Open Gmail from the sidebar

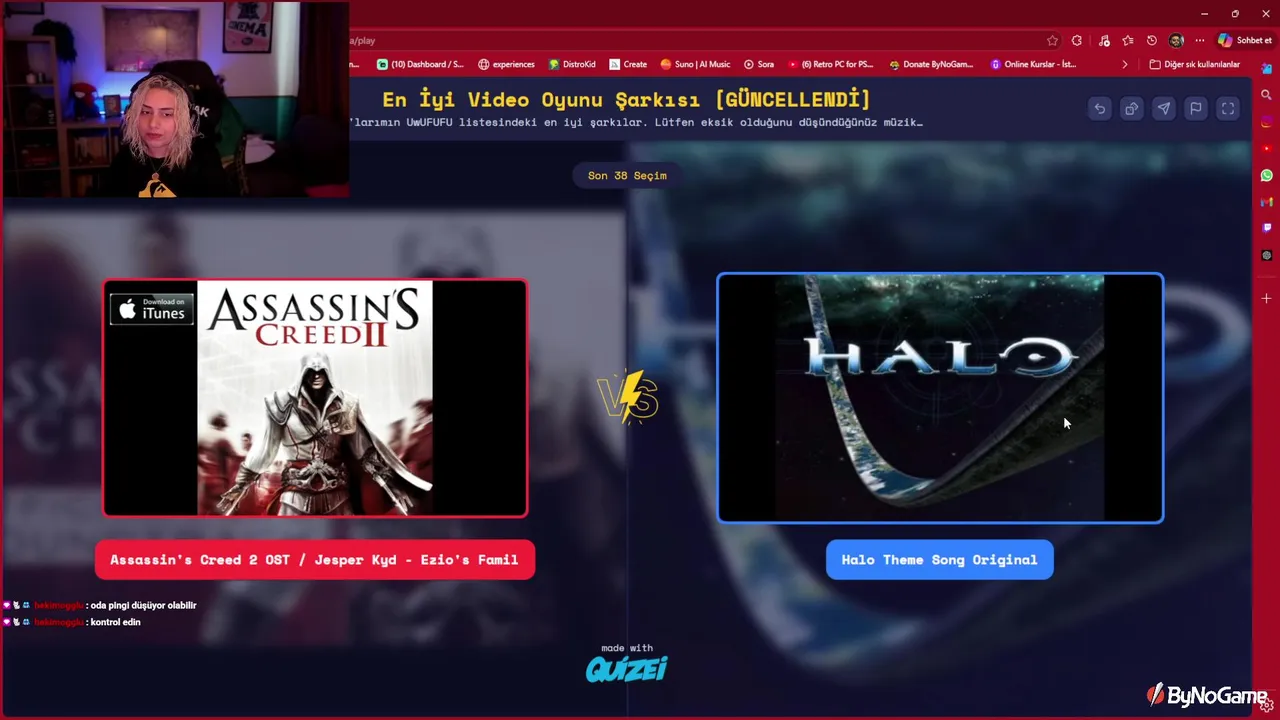click(1266, 202)
